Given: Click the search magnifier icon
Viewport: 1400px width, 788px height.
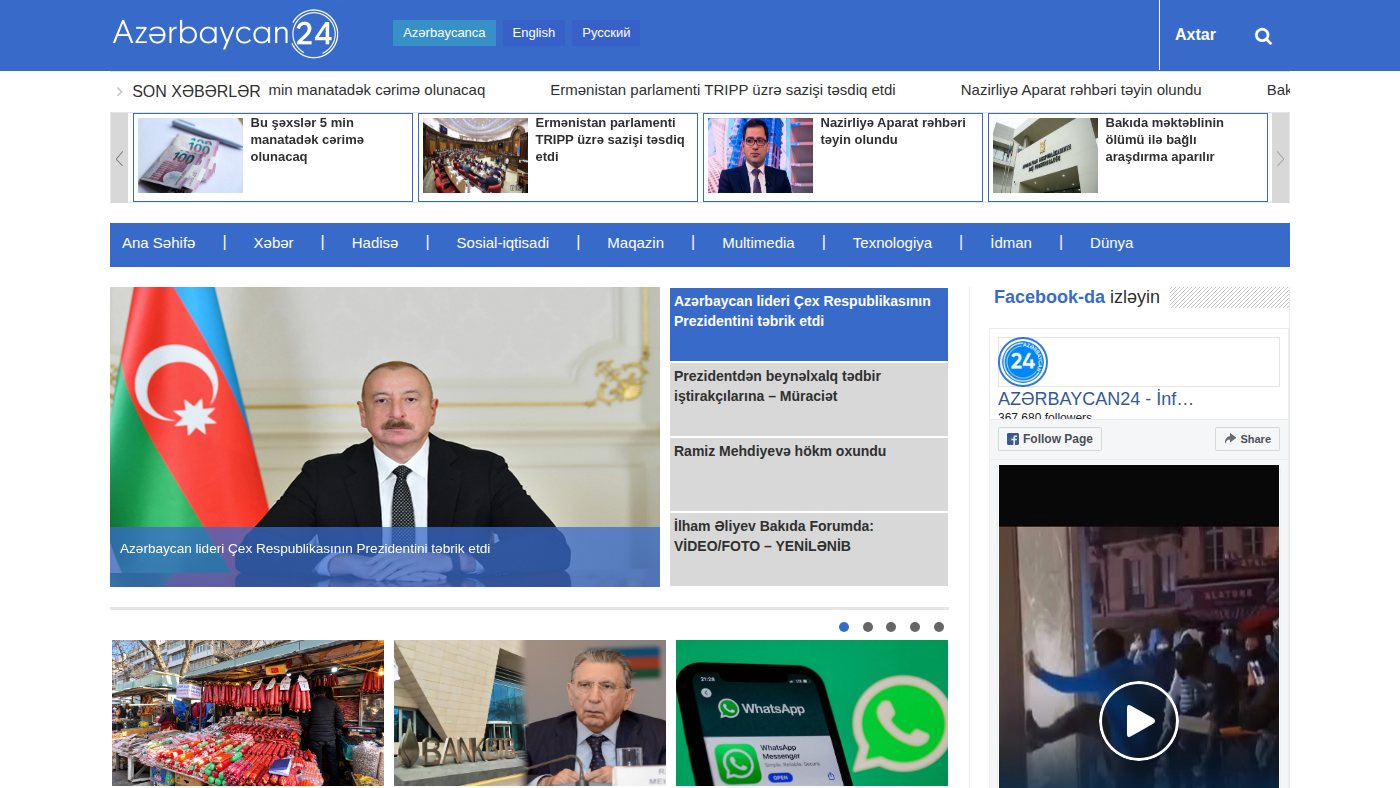Looking at the screenshot, I should click(1263, 36).
